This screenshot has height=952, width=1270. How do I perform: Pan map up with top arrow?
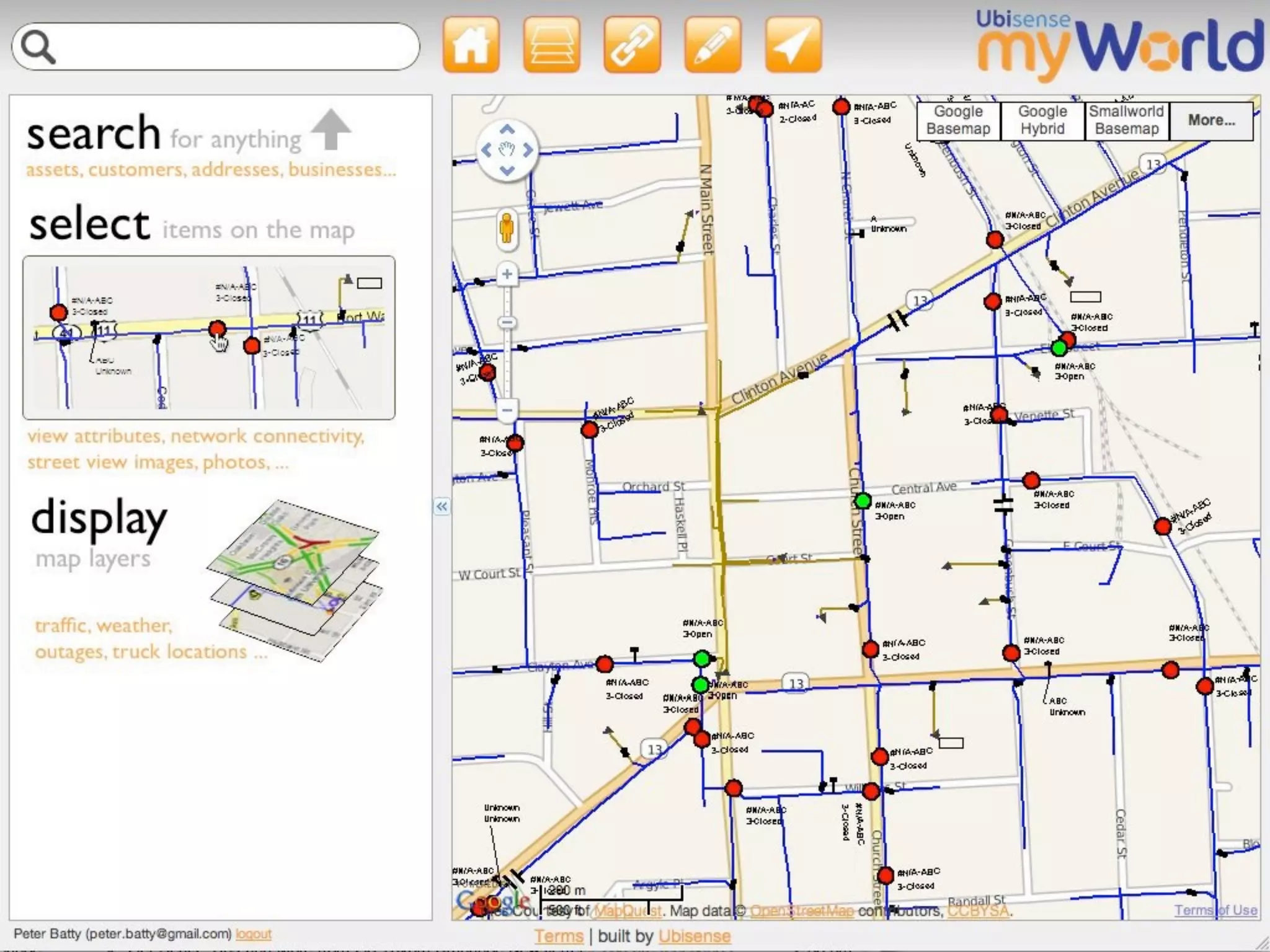pyautogui.click(x=507, y=130)
